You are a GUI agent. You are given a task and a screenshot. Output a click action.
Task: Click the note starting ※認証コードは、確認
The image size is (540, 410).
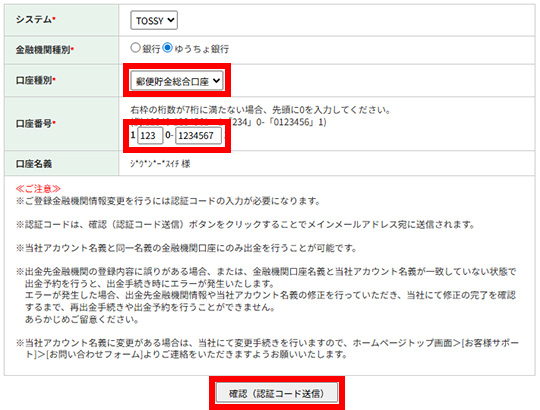[x=246, y=224]
